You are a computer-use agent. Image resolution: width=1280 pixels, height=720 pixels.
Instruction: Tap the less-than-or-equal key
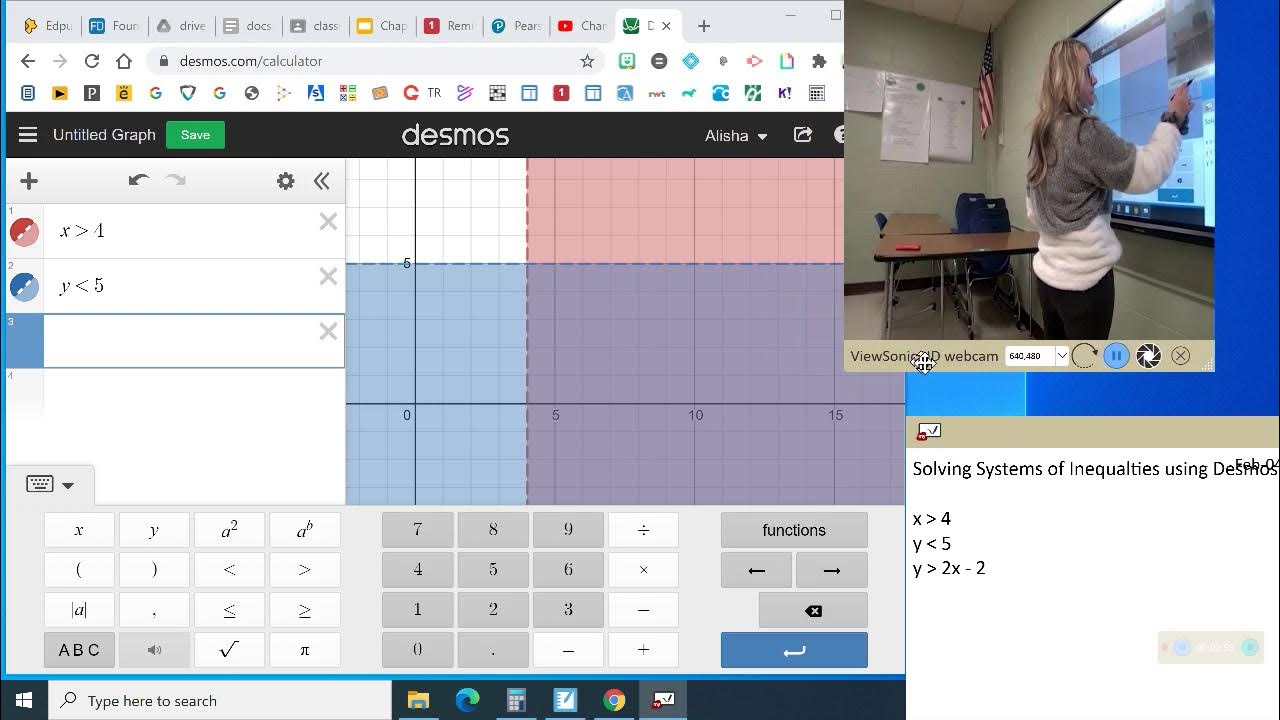230,610
